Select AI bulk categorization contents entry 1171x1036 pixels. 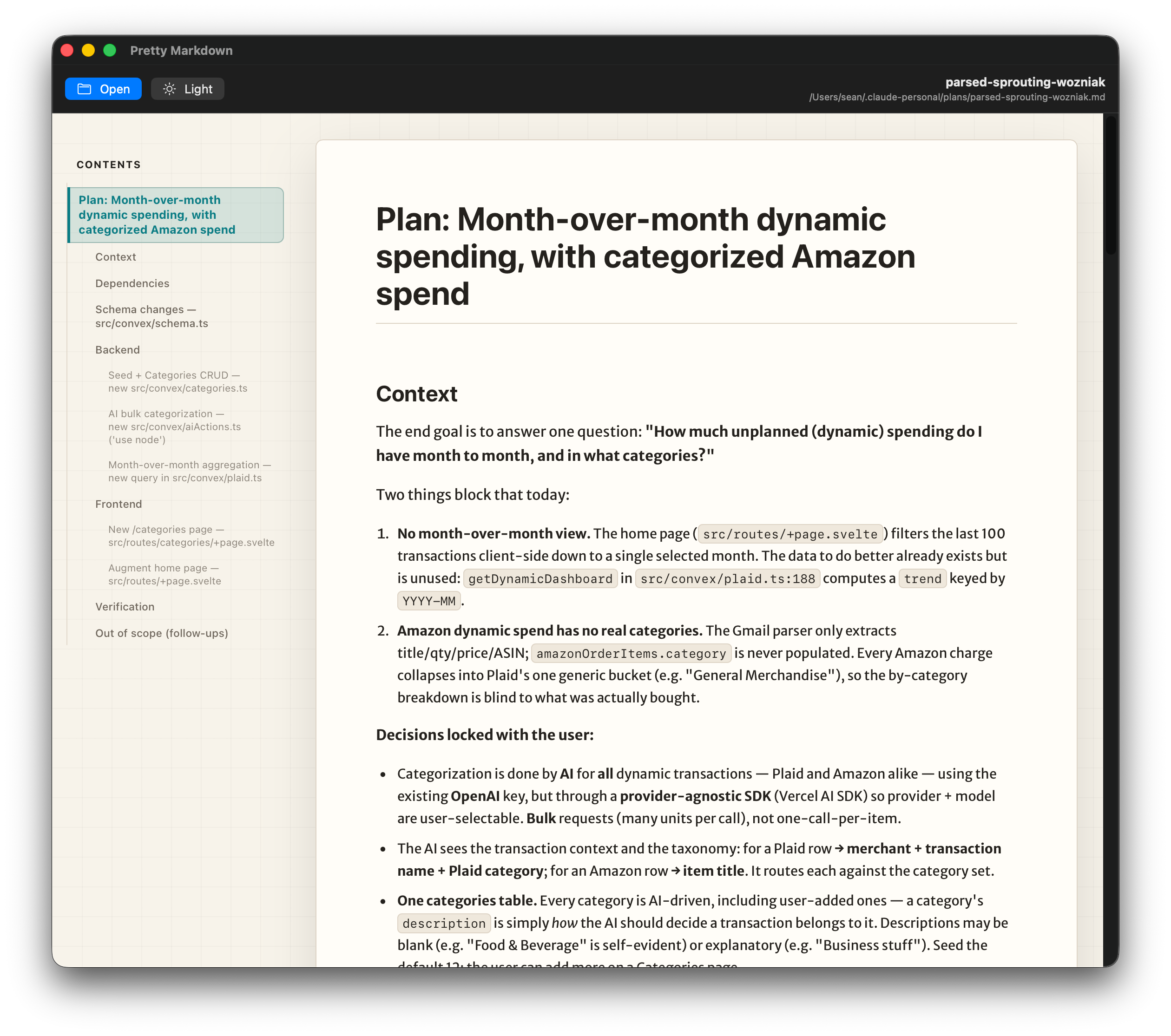[175, 426]
